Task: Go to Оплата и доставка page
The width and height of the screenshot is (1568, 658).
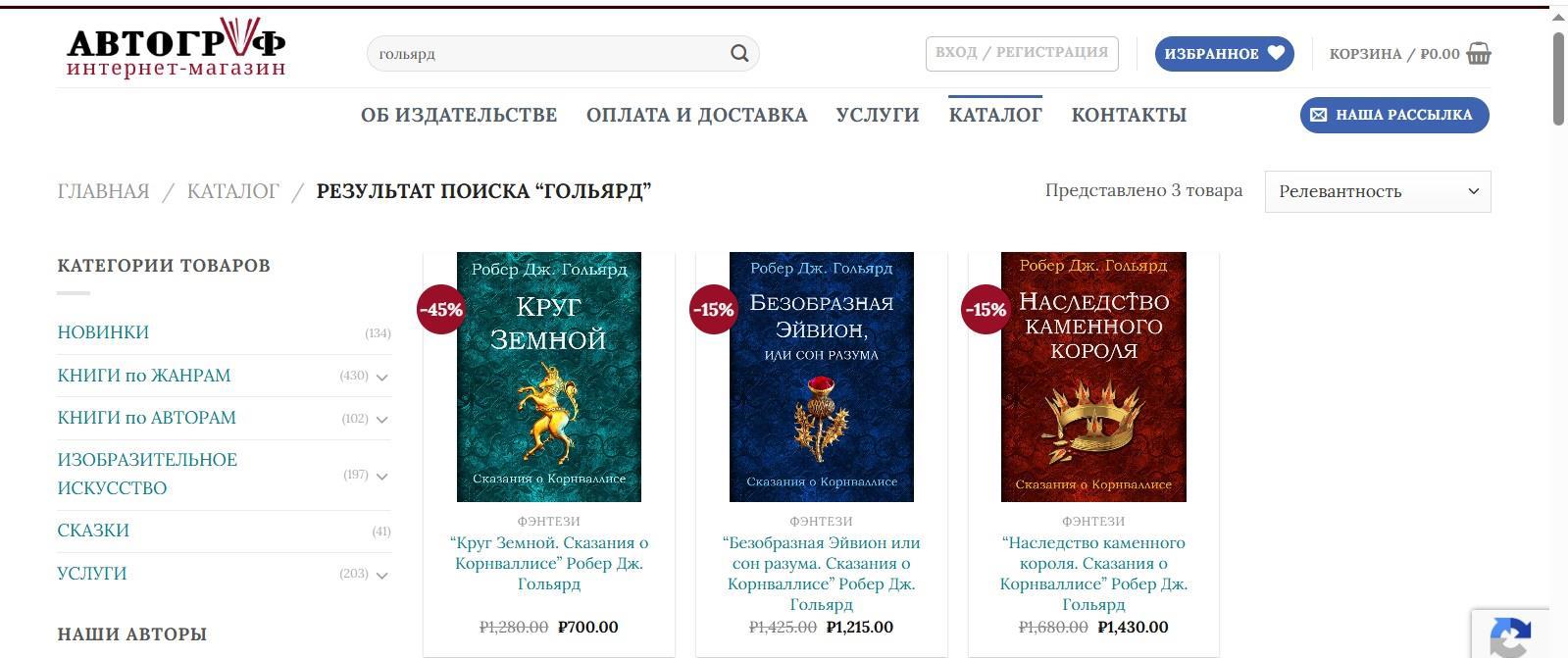Action: click(697, 115)
